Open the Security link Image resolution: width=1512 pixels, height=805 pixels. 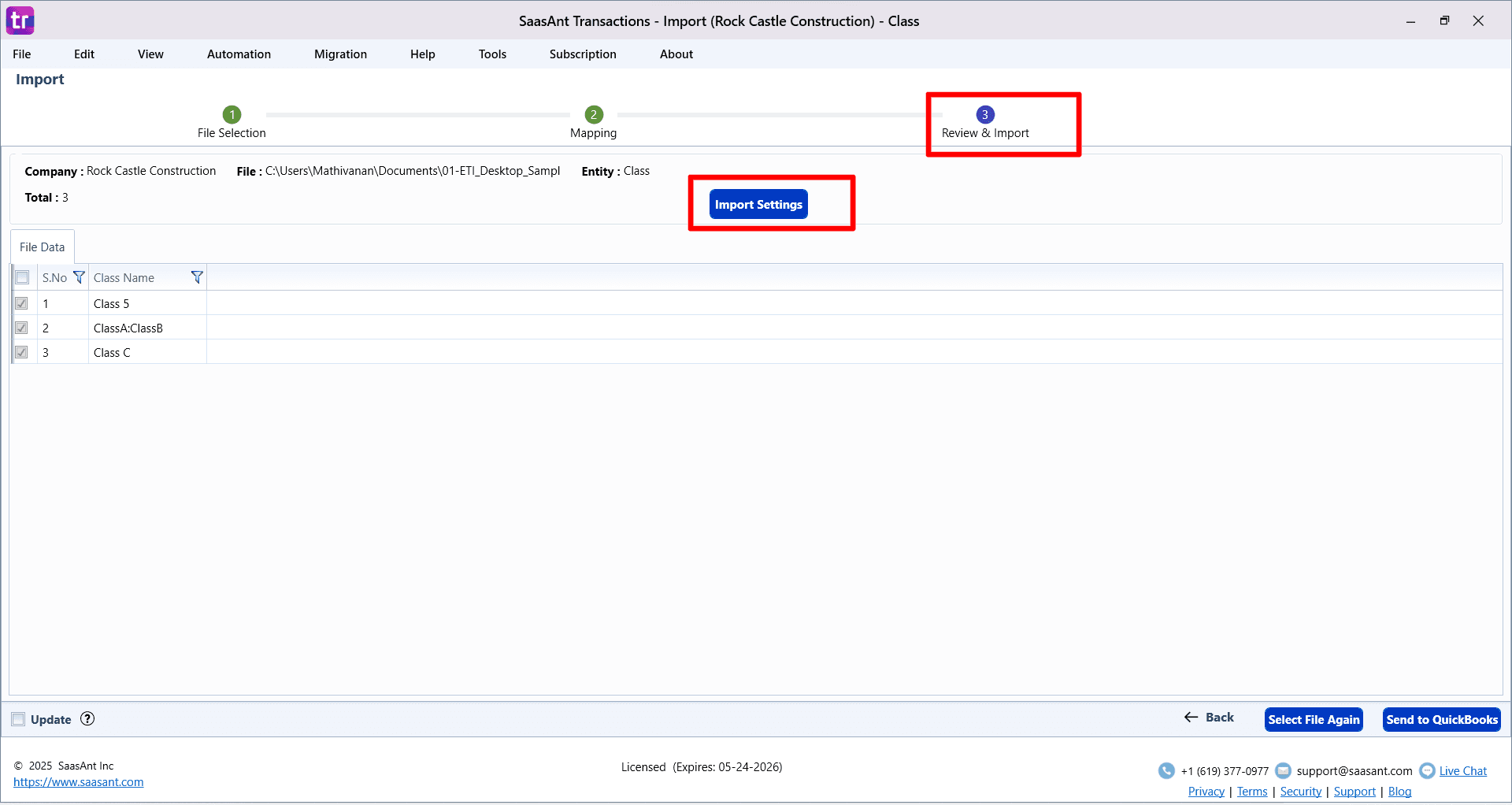1301,792
